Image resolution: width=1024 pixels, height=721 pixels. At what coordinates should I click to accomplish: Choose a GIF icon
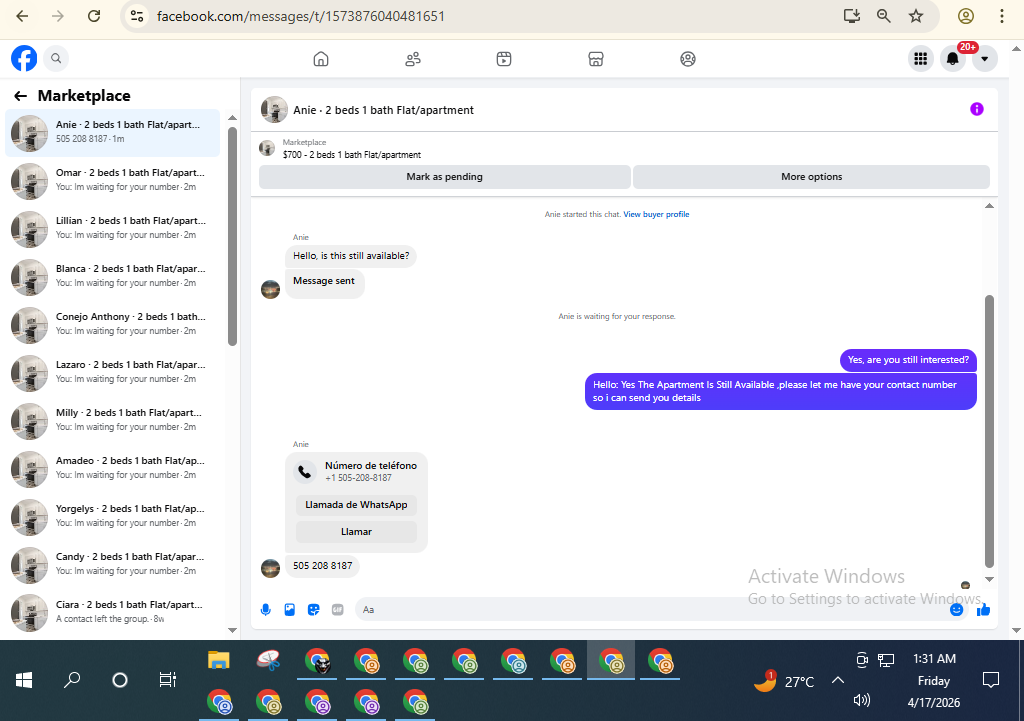click(338, 609)
